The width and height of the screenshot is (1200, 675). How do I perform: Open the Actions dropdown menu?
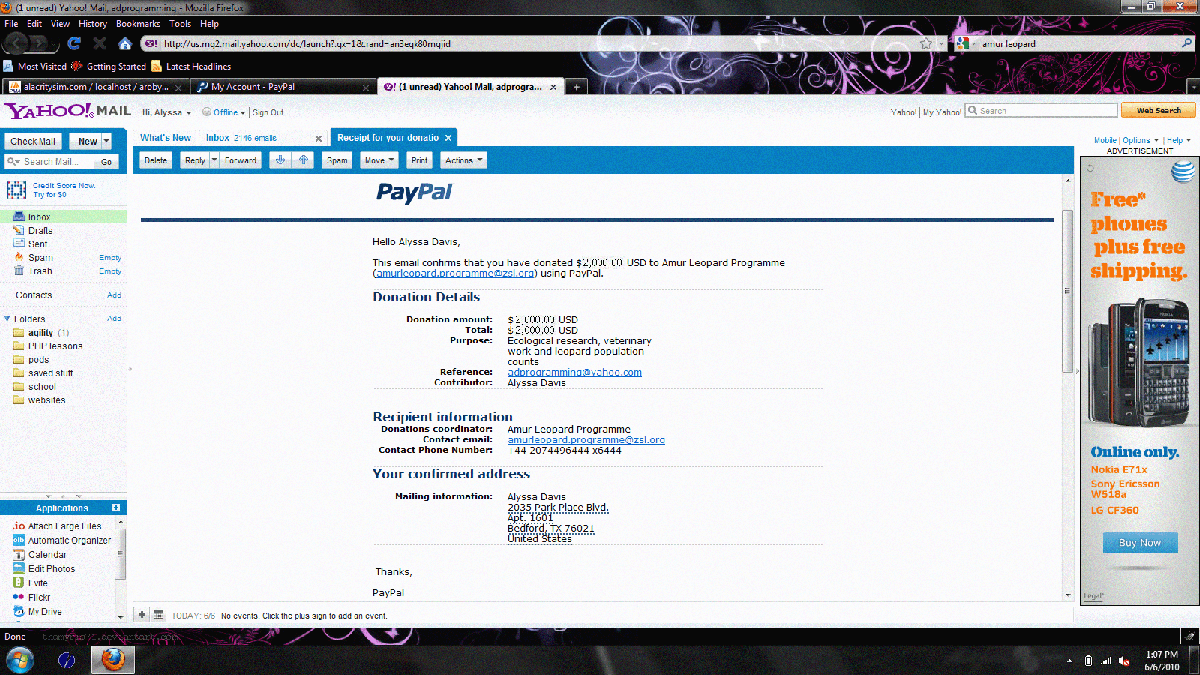click(x=463, y=160)
